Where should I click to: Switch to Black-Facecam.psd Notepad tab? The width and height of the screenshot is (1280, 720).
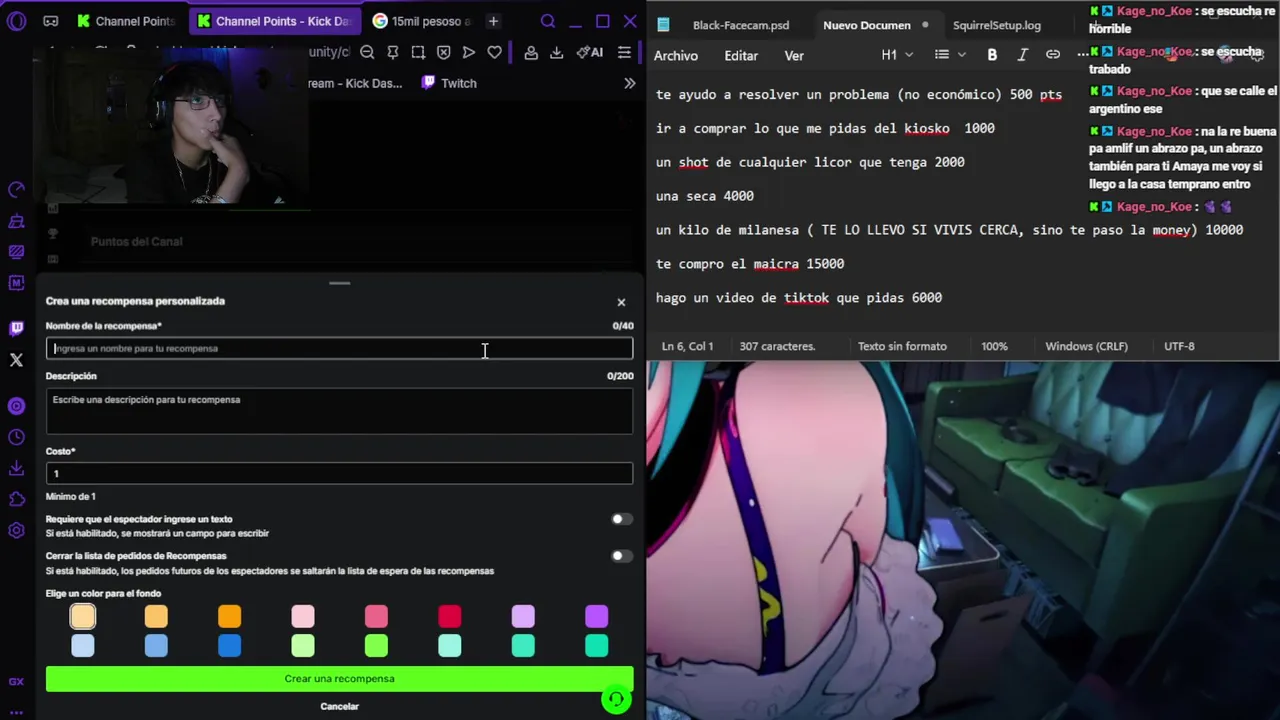(x=740, y=25)
